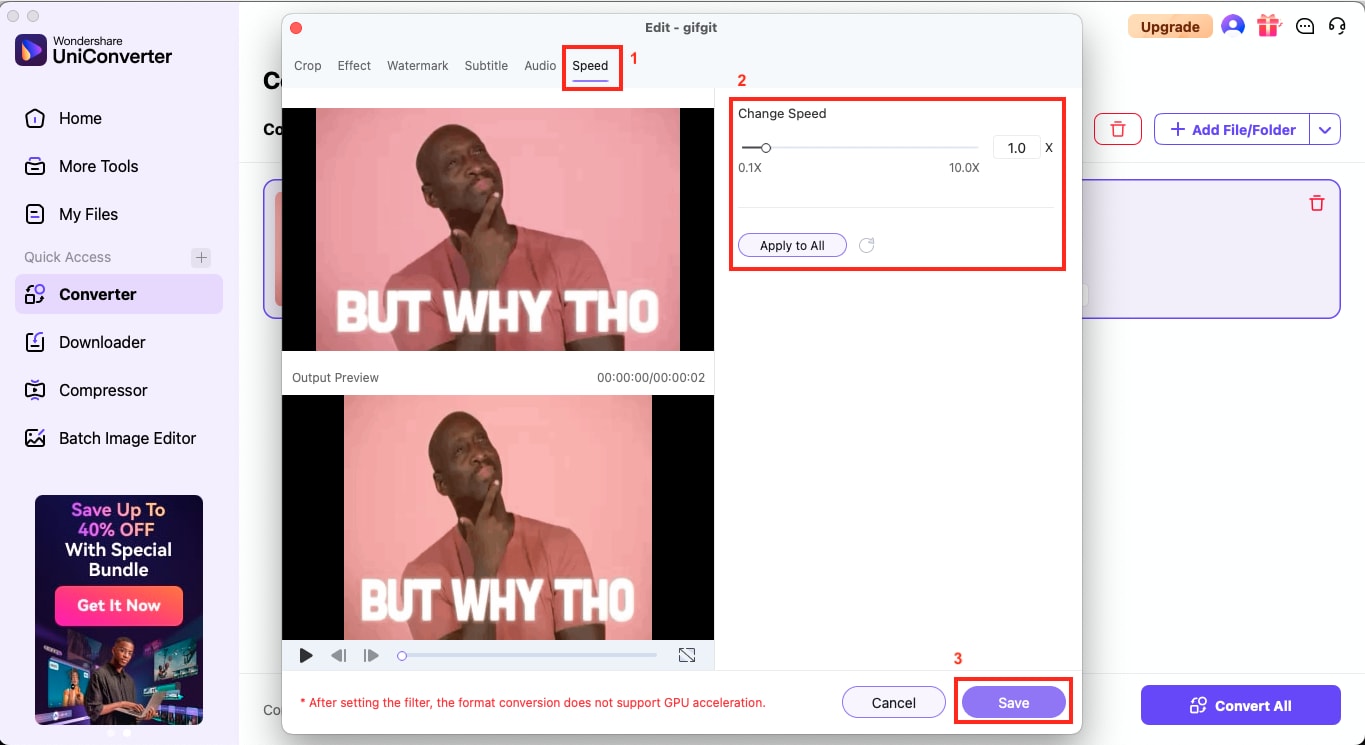
Task: Toggle fullscreen preview icon
Action: point(687,655)
